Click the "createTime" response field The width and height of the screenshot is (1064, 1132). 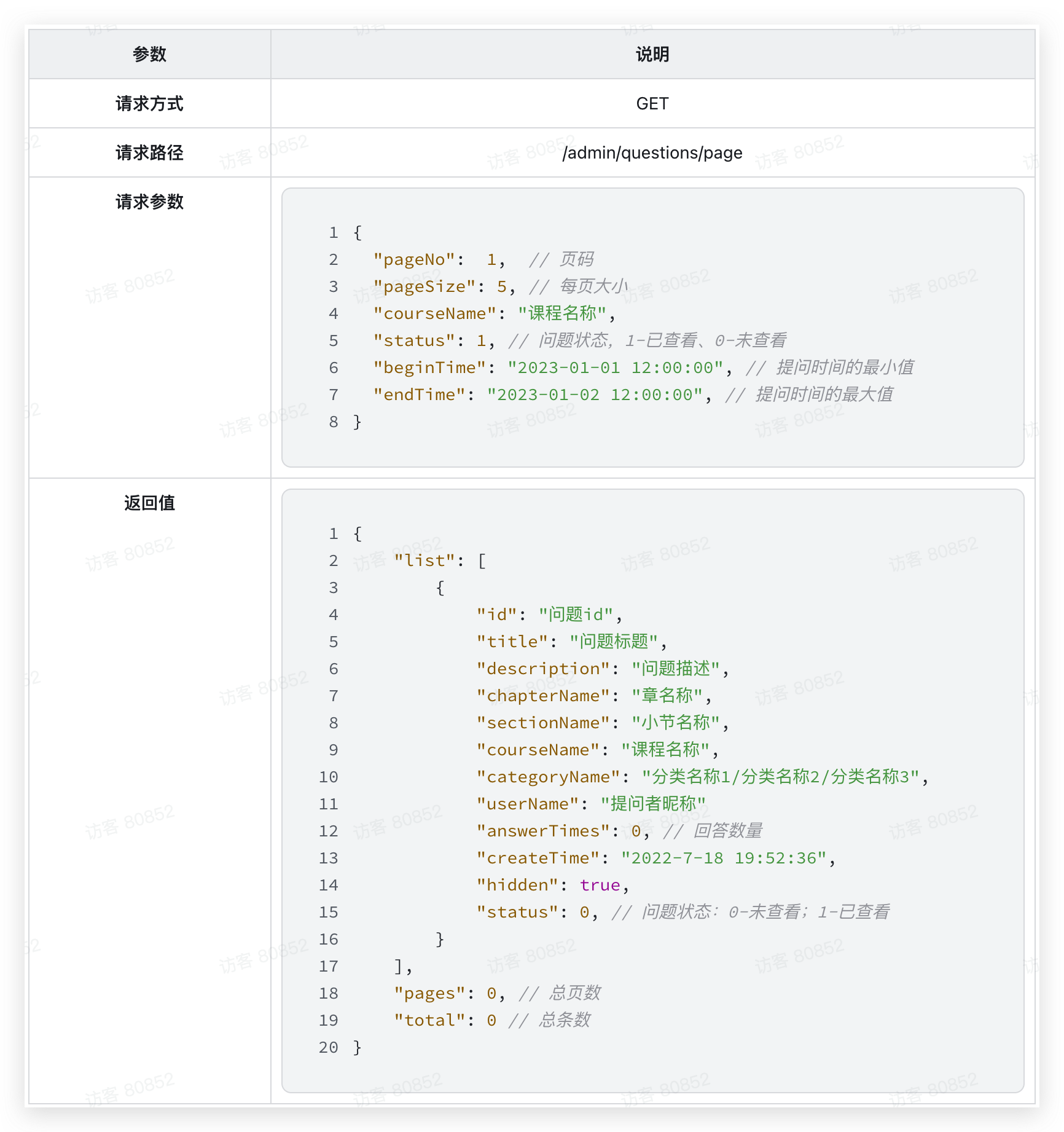656,858
